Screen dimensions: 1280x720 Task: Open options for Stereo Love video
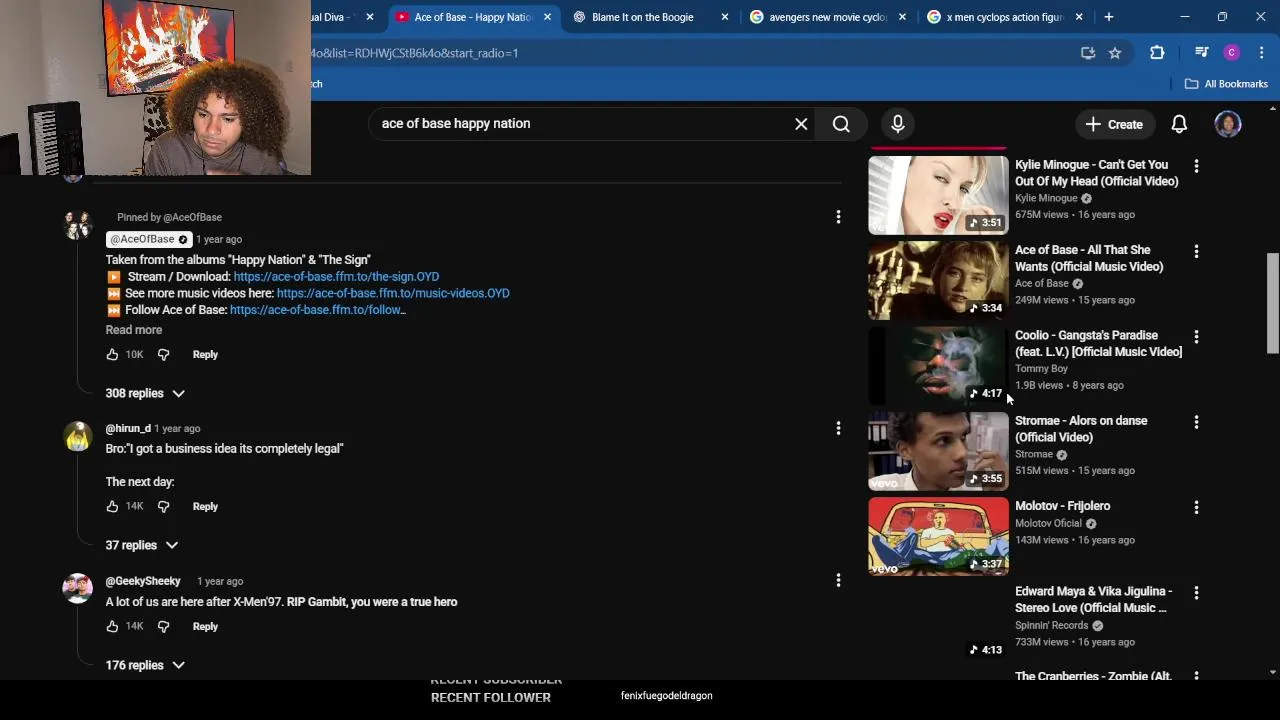1196,593
